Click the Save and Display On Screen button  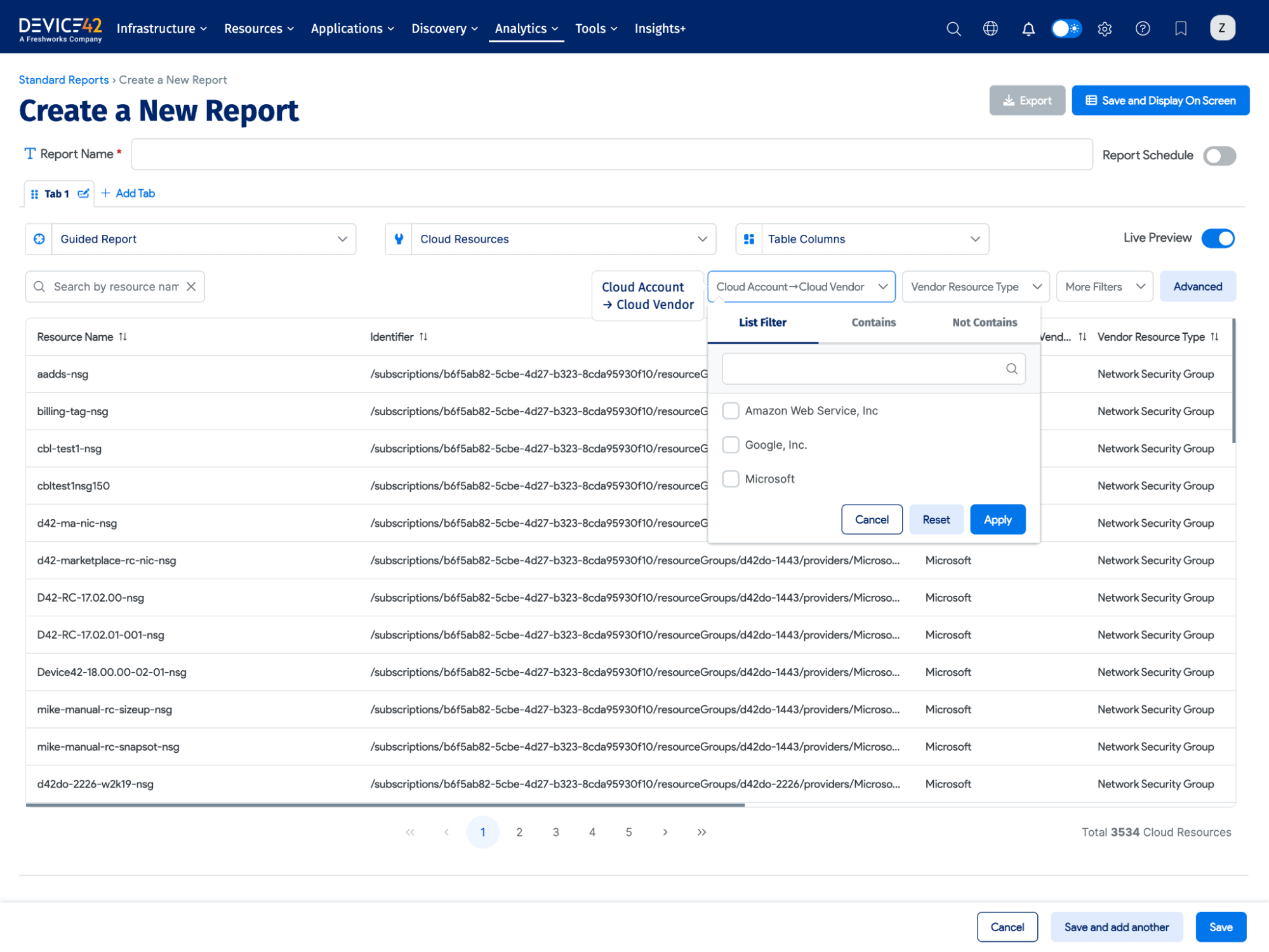click(1160, 100)
